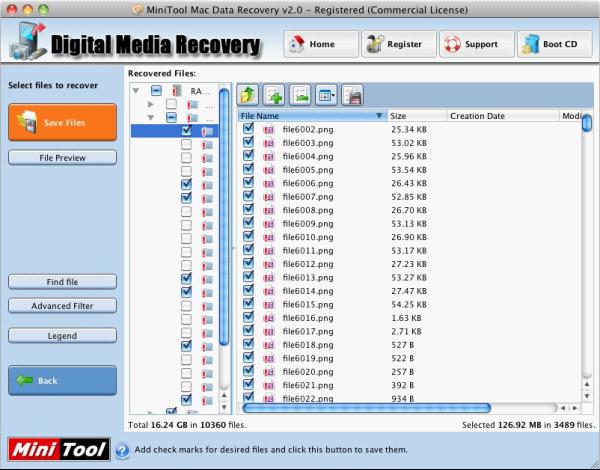Viewport: 600px width, 470px height.
Task: Click the image icon of file6008.png
Action: click(x=269, y=211)
